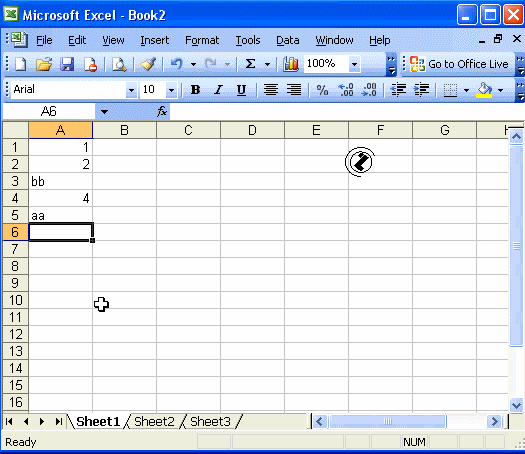Select the Format Painter brush
The height and width of the screenshot is (454, 525).
point(148,64)
